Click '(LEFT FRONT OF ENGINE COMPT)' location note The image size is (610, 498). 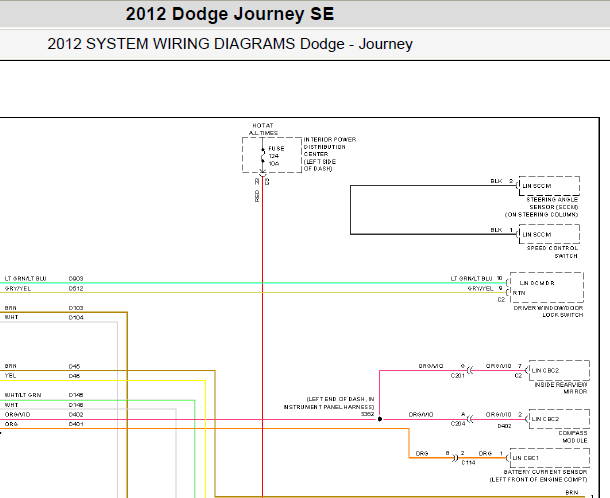click(538, 480)
